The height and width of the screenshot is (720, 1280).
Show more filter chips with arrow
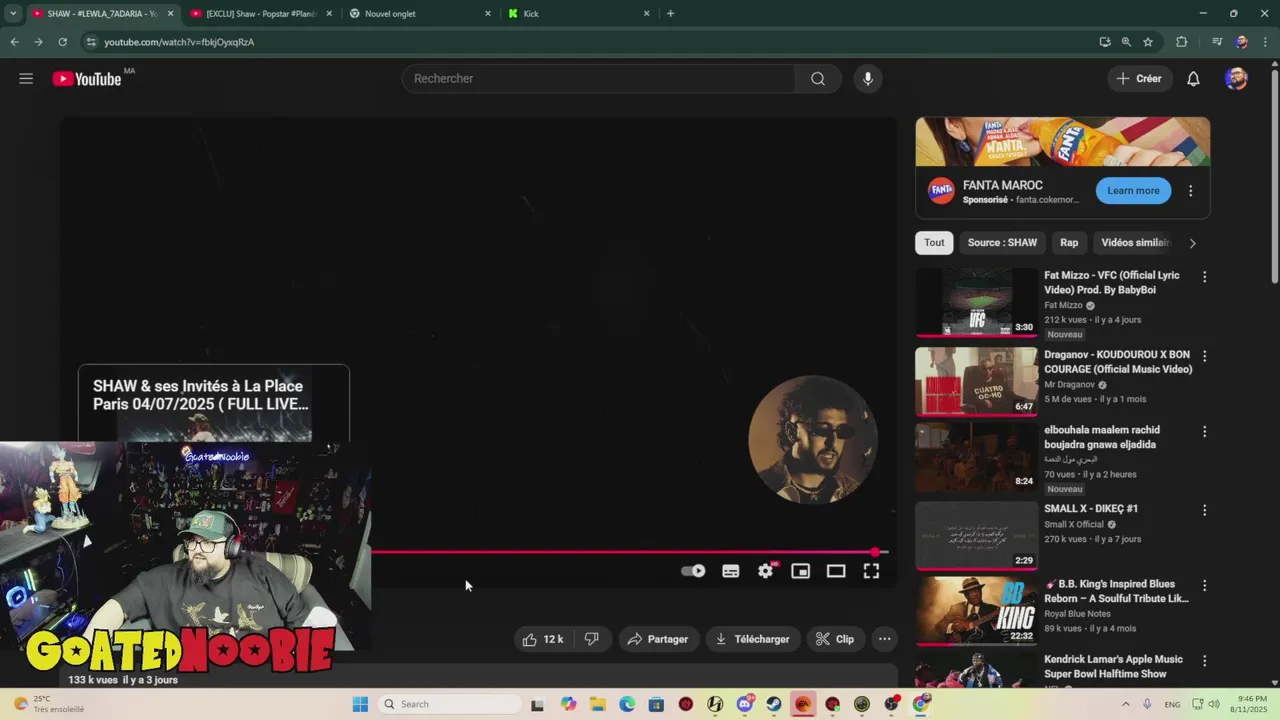click(x=1192, y=243)
